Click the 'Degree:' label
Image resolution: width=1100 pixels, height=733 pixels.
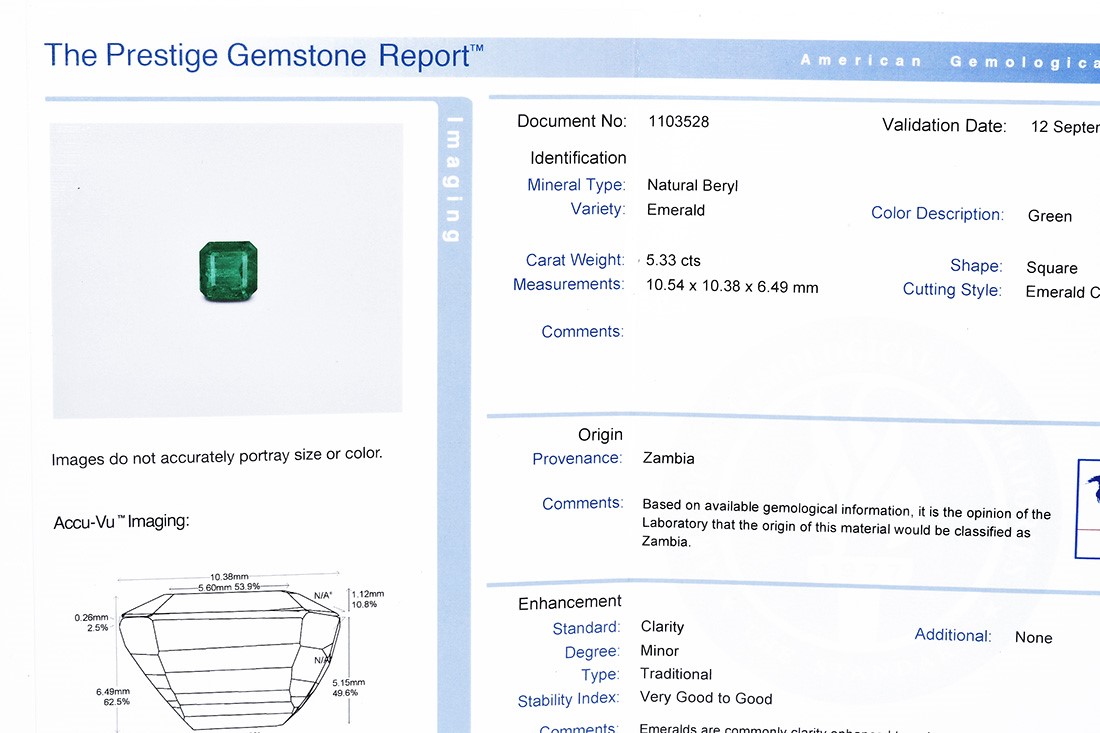pos(592,652)
